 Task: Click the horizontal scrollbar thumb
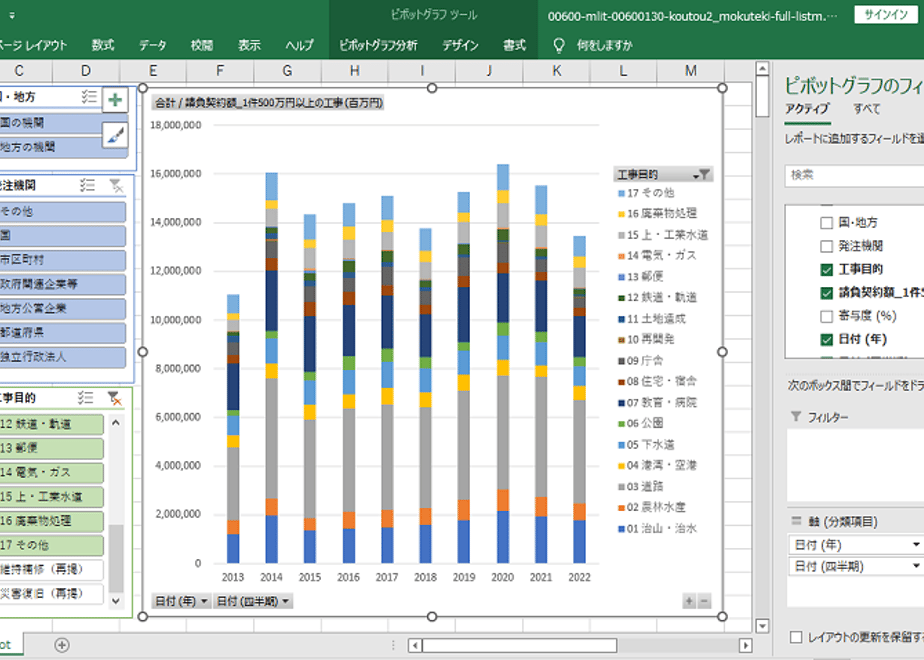(520, 645)
